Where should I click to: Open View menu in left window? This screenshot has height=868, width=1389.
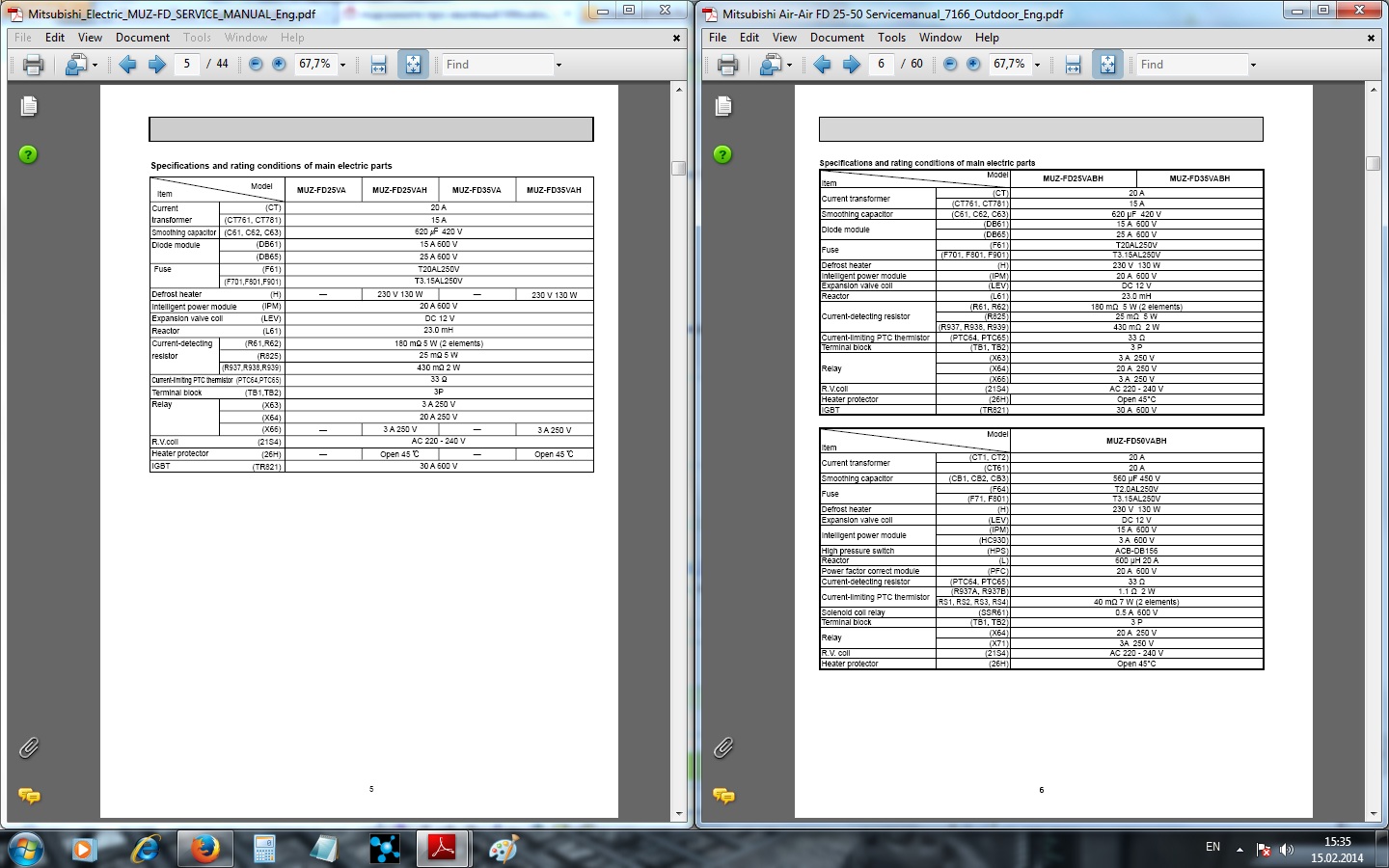click(90, 38)
